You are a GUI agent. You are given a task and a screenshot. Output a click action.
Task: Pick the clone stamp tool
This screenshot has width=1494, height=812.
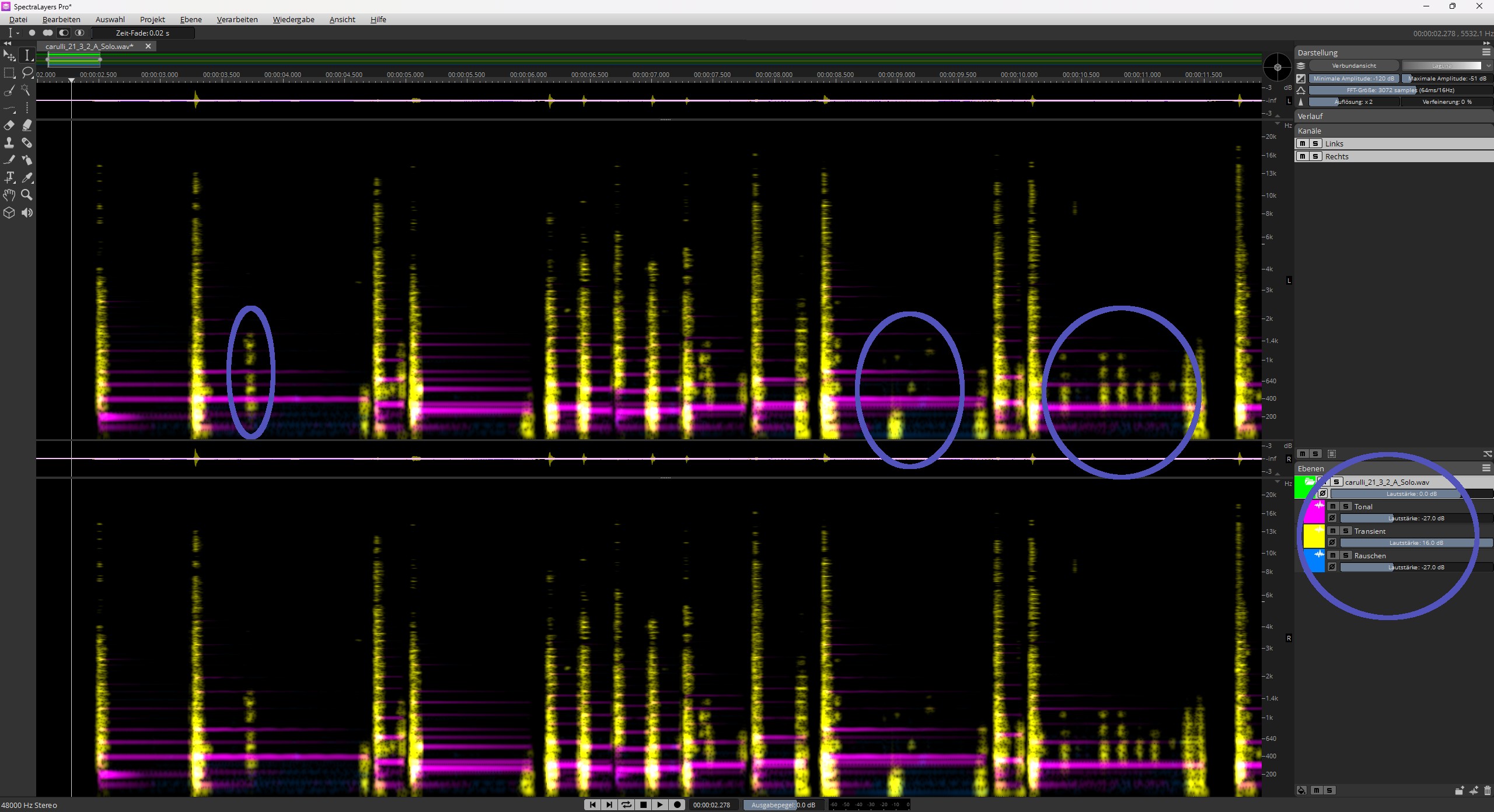point(9,143)
